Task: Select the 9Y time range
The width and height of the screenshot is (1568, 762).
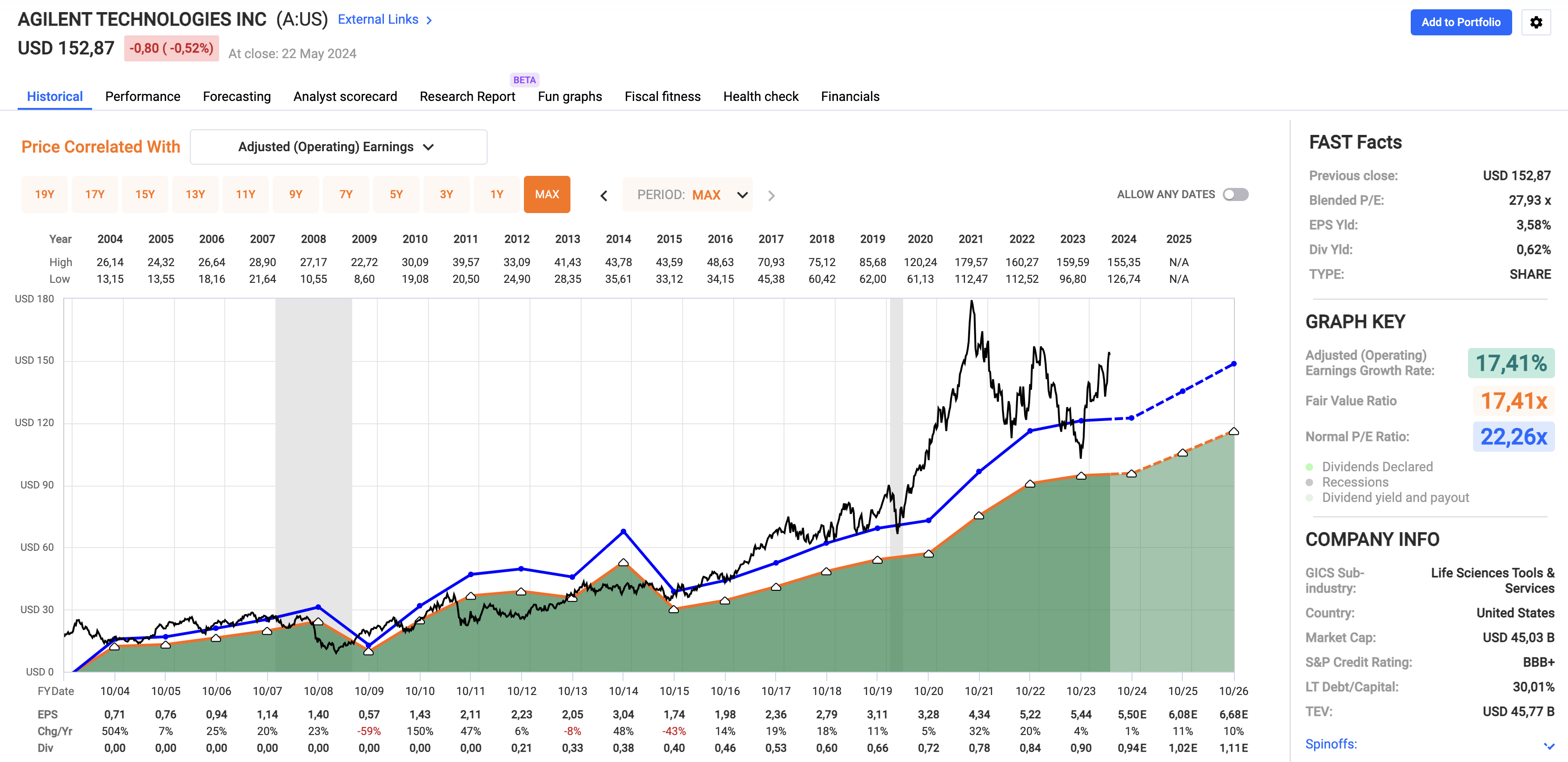Action: (296, 194)
